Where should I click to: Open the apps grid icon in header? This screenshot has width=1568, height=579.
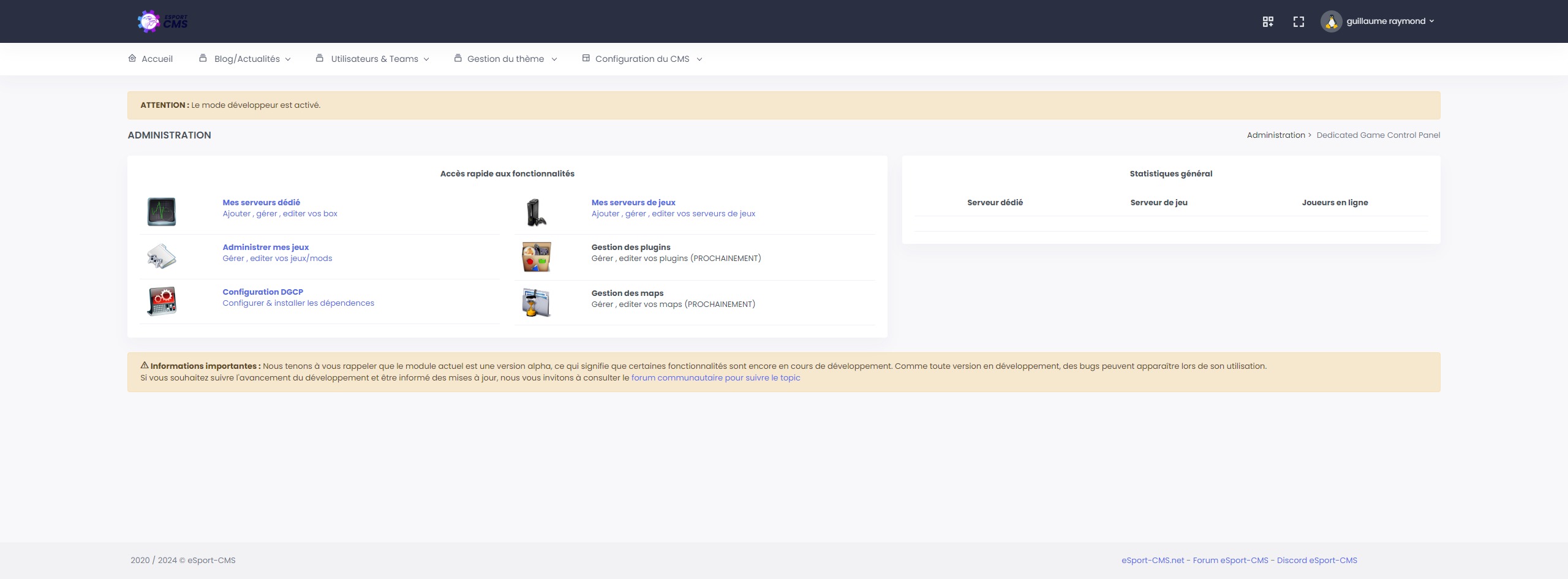[1268, 21]
